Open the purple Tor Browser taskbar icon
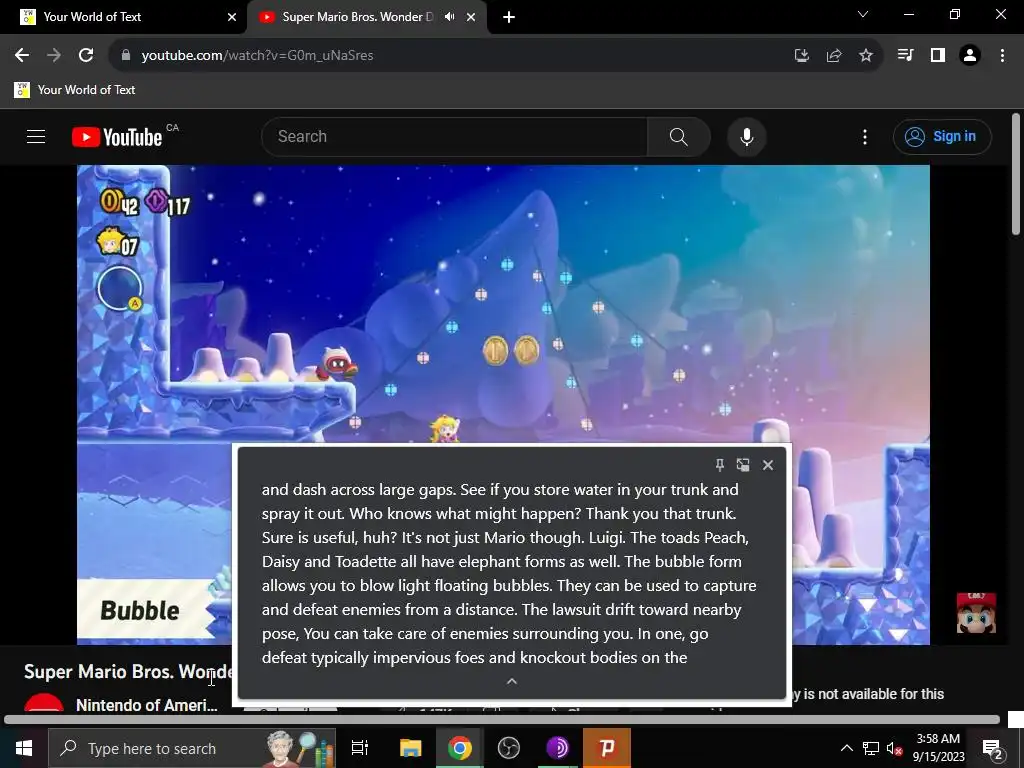1024x768 pixels. point(558,748)
